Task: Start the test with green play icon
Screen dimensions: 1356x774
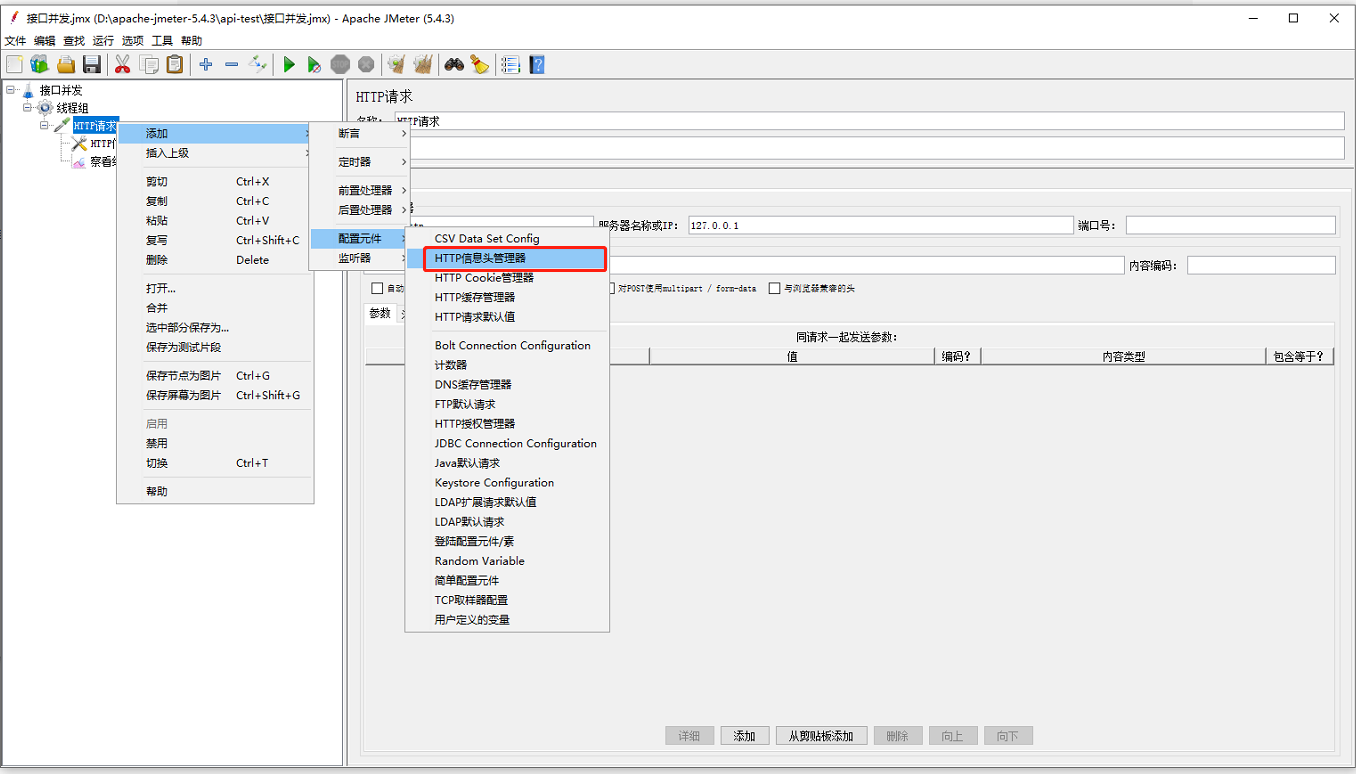Action: click(289, 65)
